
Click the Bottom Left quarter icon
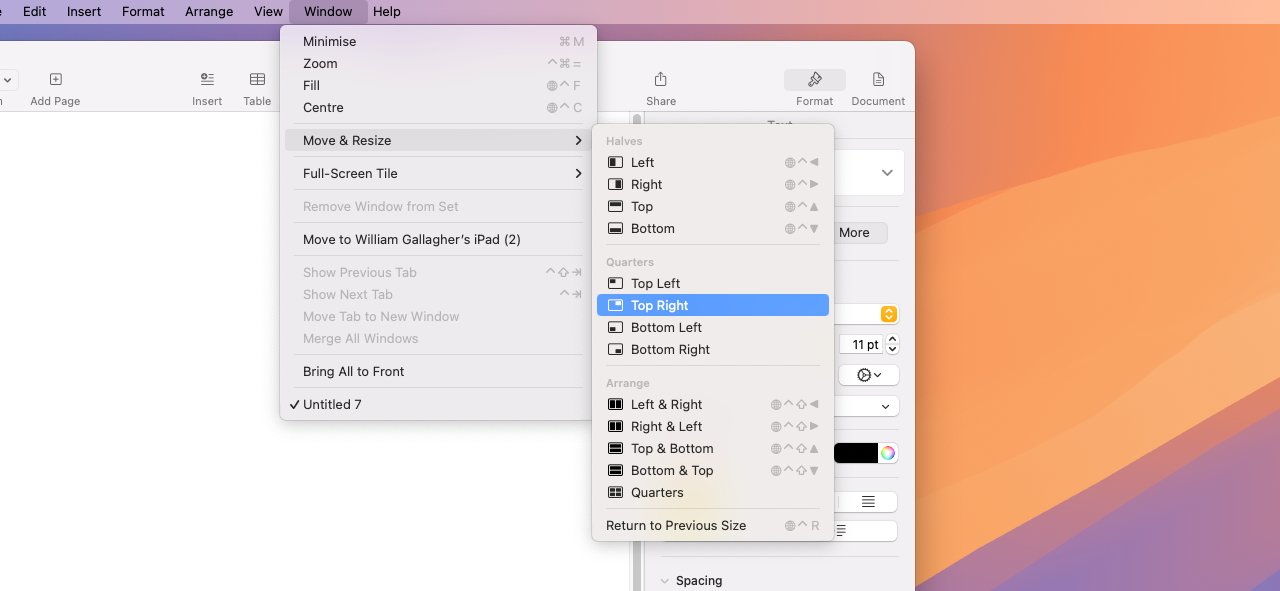[615, 327]
